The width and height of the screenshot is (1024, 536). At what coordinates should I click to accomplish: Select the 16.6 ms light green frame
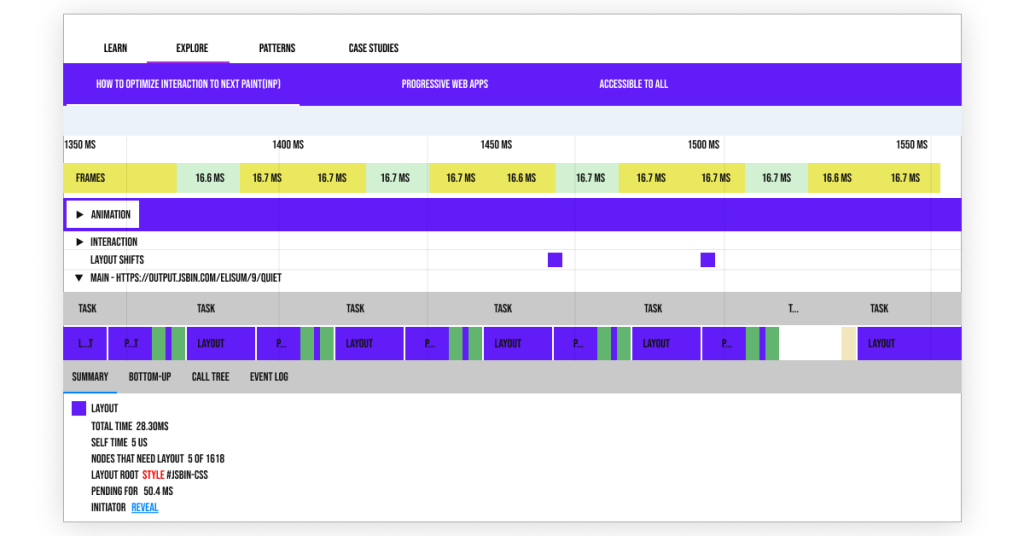pyautogui.click(x=209, y=178)
